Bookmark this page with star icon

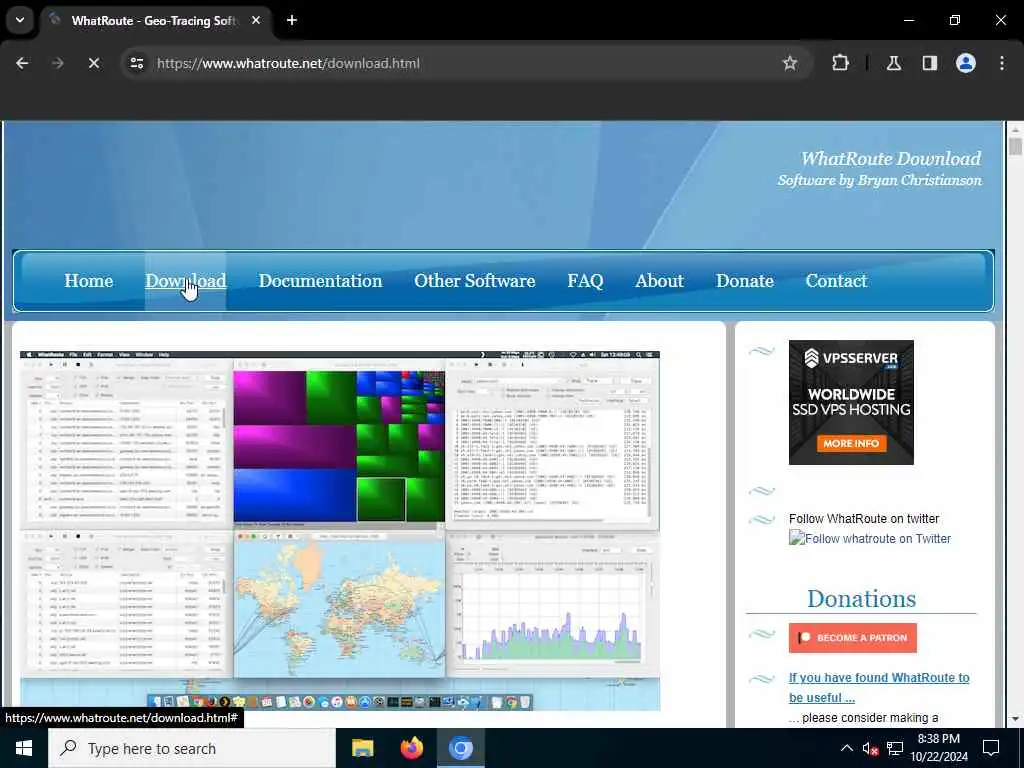click(790, 63)
